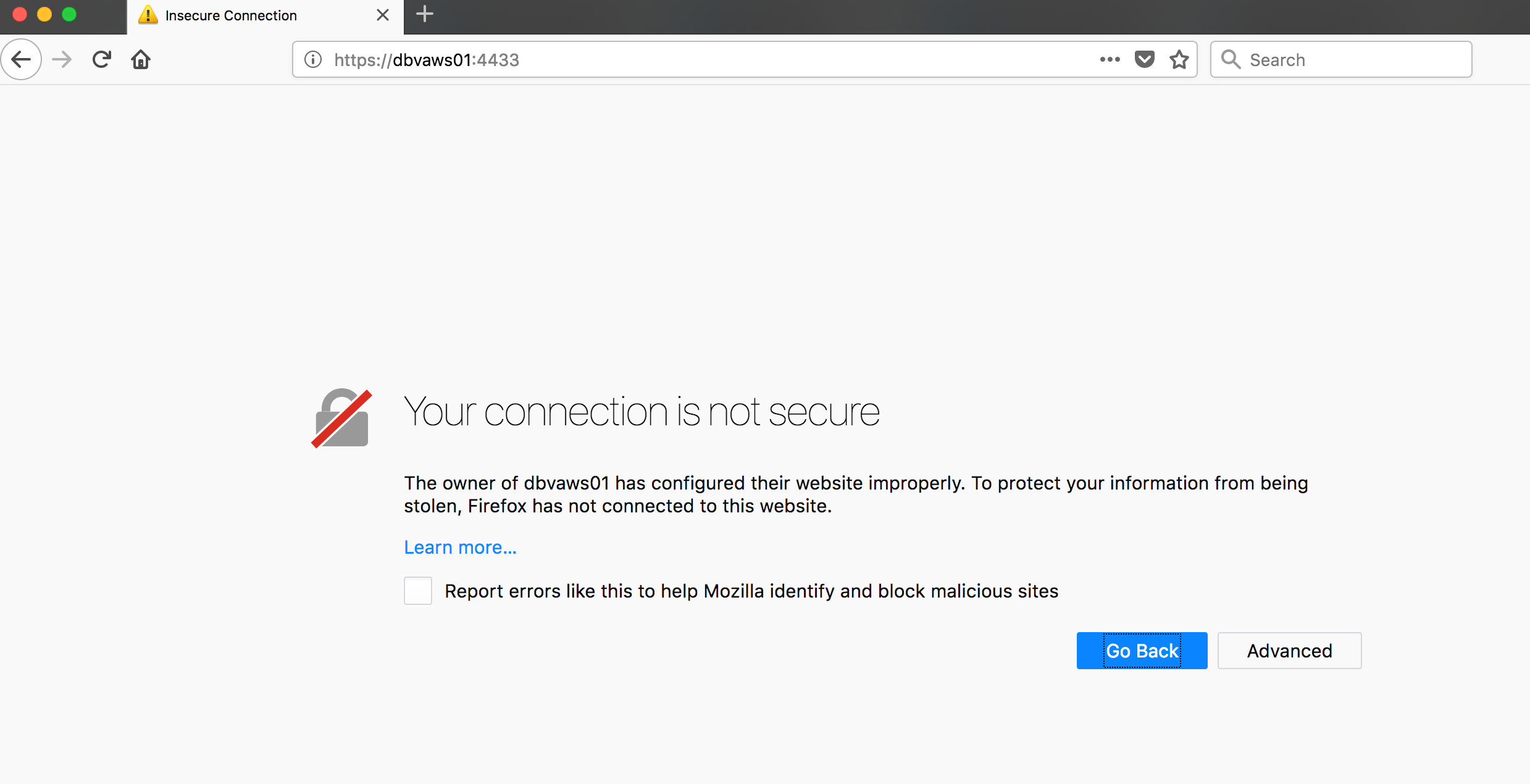Bookmark this page with the star
Image resolution: width=1530 pixels, height=784 pixels.
click(x=1179, y=59)
